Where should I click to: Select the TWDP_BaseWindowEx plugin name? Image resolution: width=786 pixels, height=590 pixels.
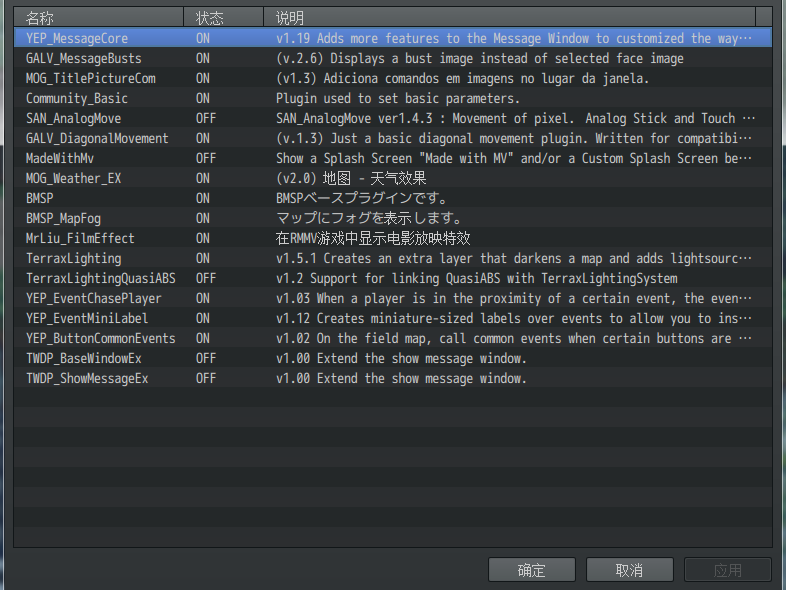[x=84, y=358]
